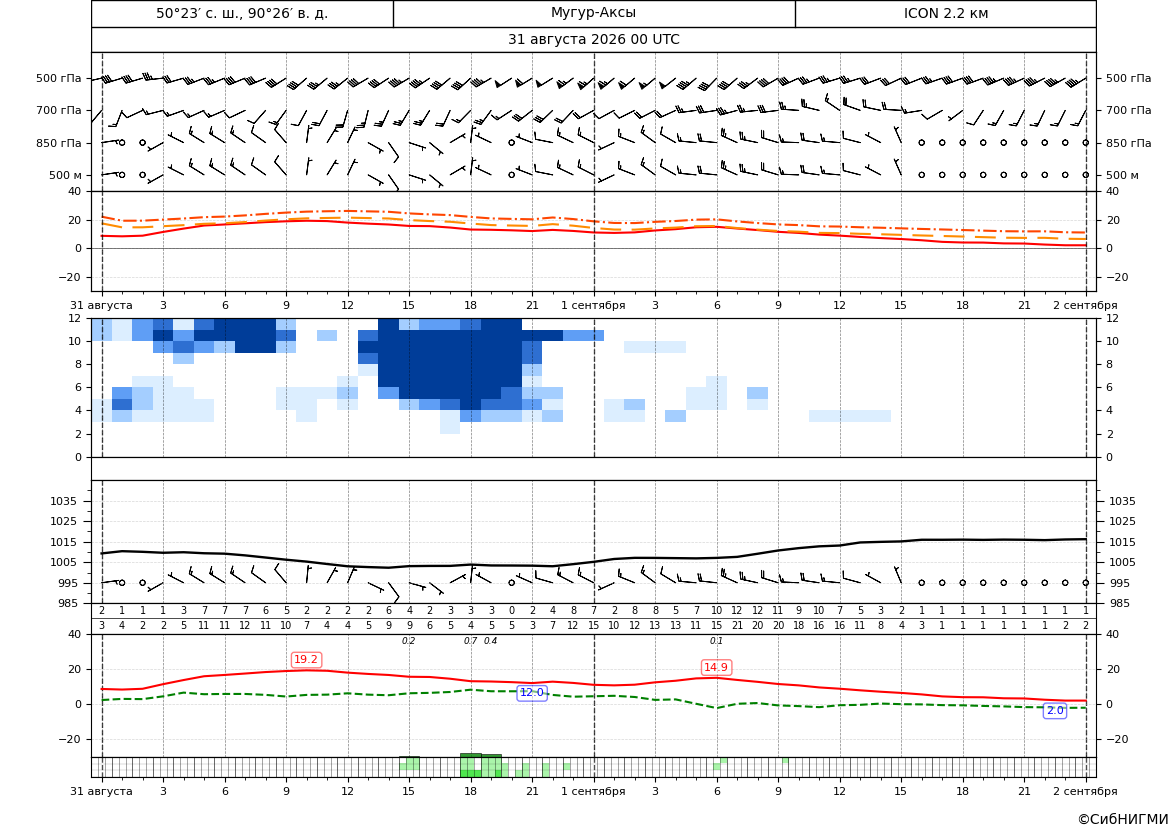Screen dimensions: 1169x827
Task: Click the Мугур-Аксы station title cell
Action: (593, 13)
